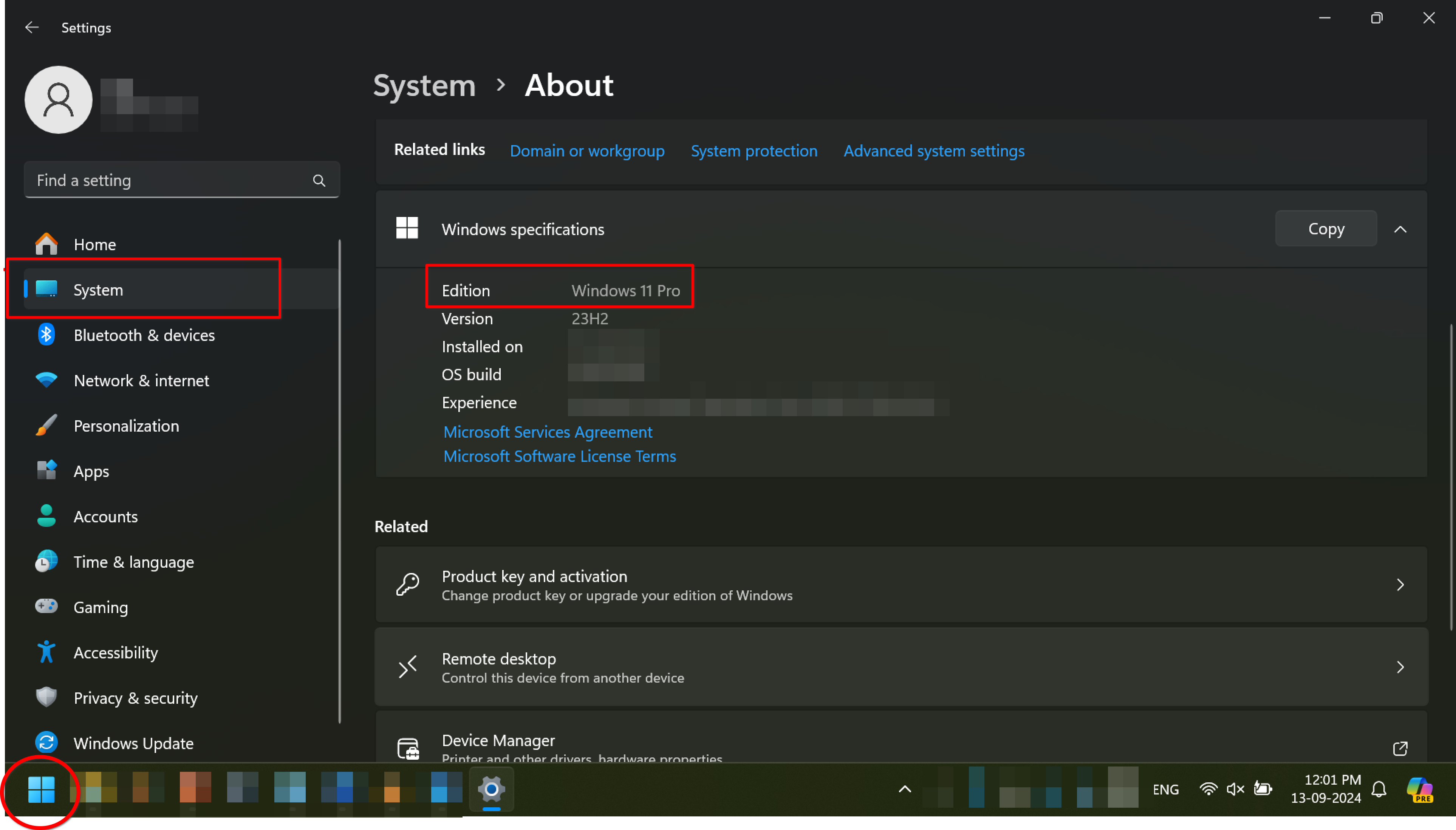Click the gamepad icon for Gaming
This screenshot has height=830, width=1456.
coord(46,606)
